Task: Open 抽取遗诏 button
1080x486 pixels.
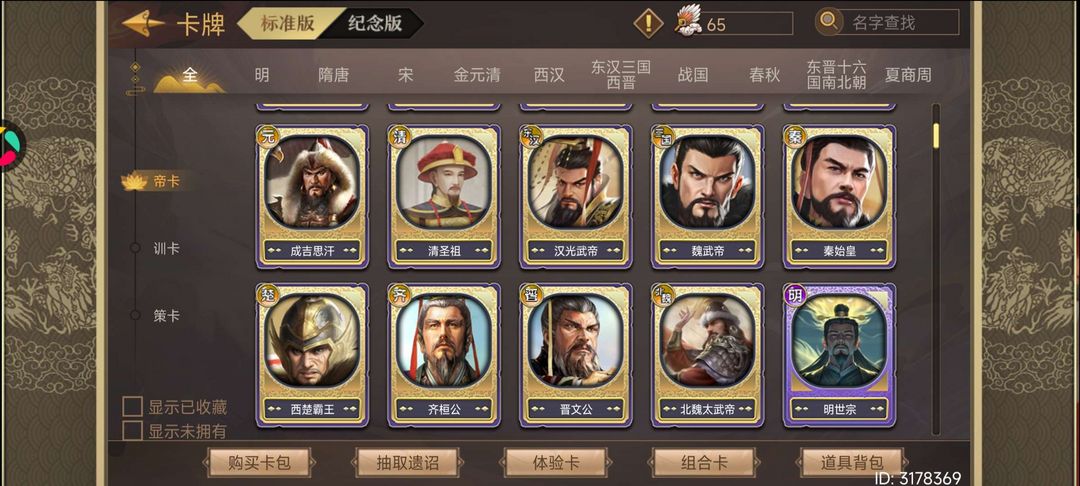Action: coord(407,463)
